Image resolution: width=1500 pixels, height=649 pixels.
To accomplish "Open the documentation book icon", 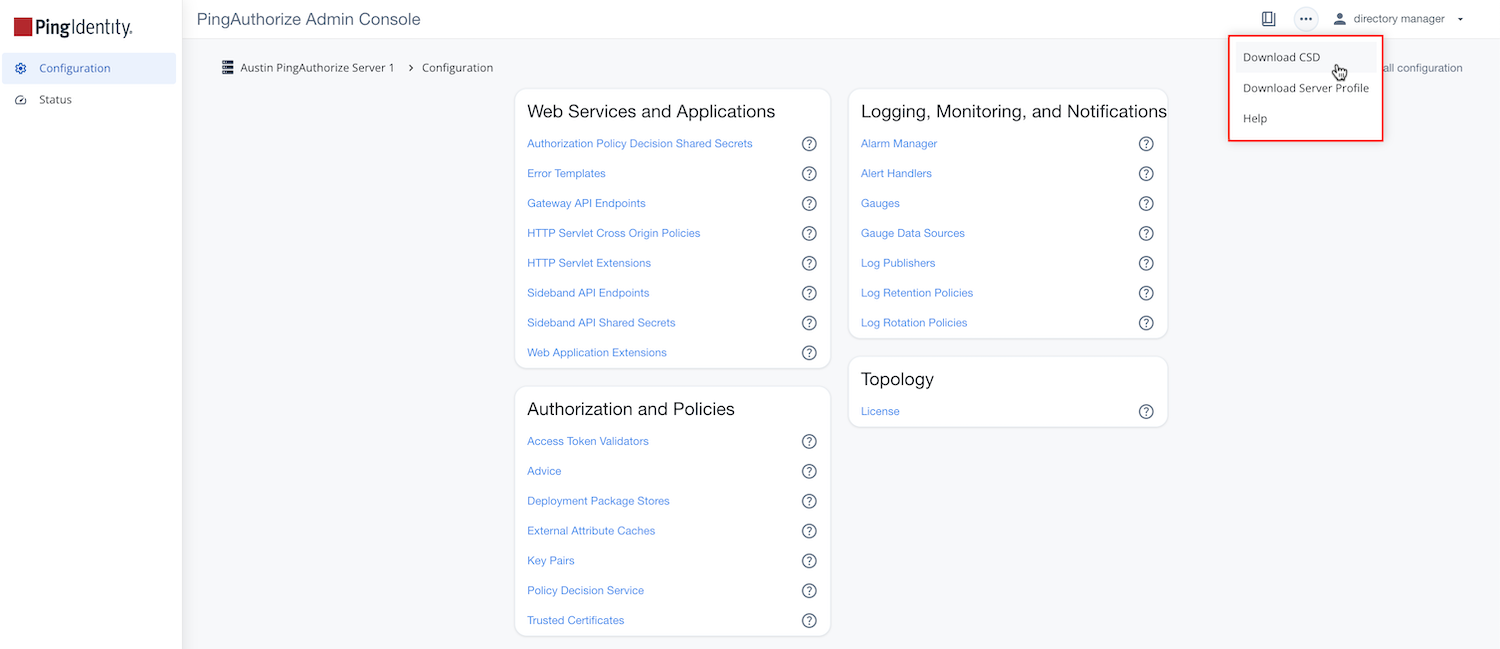I will (x=1268, y=18).
